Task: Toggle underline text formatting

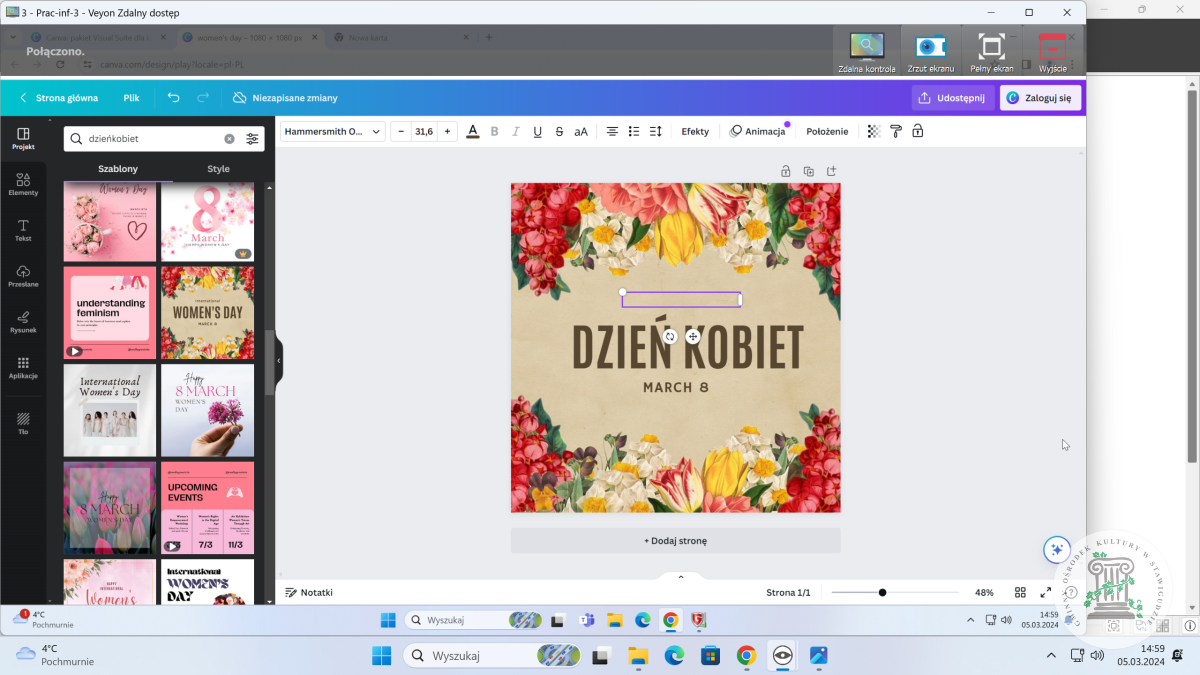Action: tap(537, 131)
